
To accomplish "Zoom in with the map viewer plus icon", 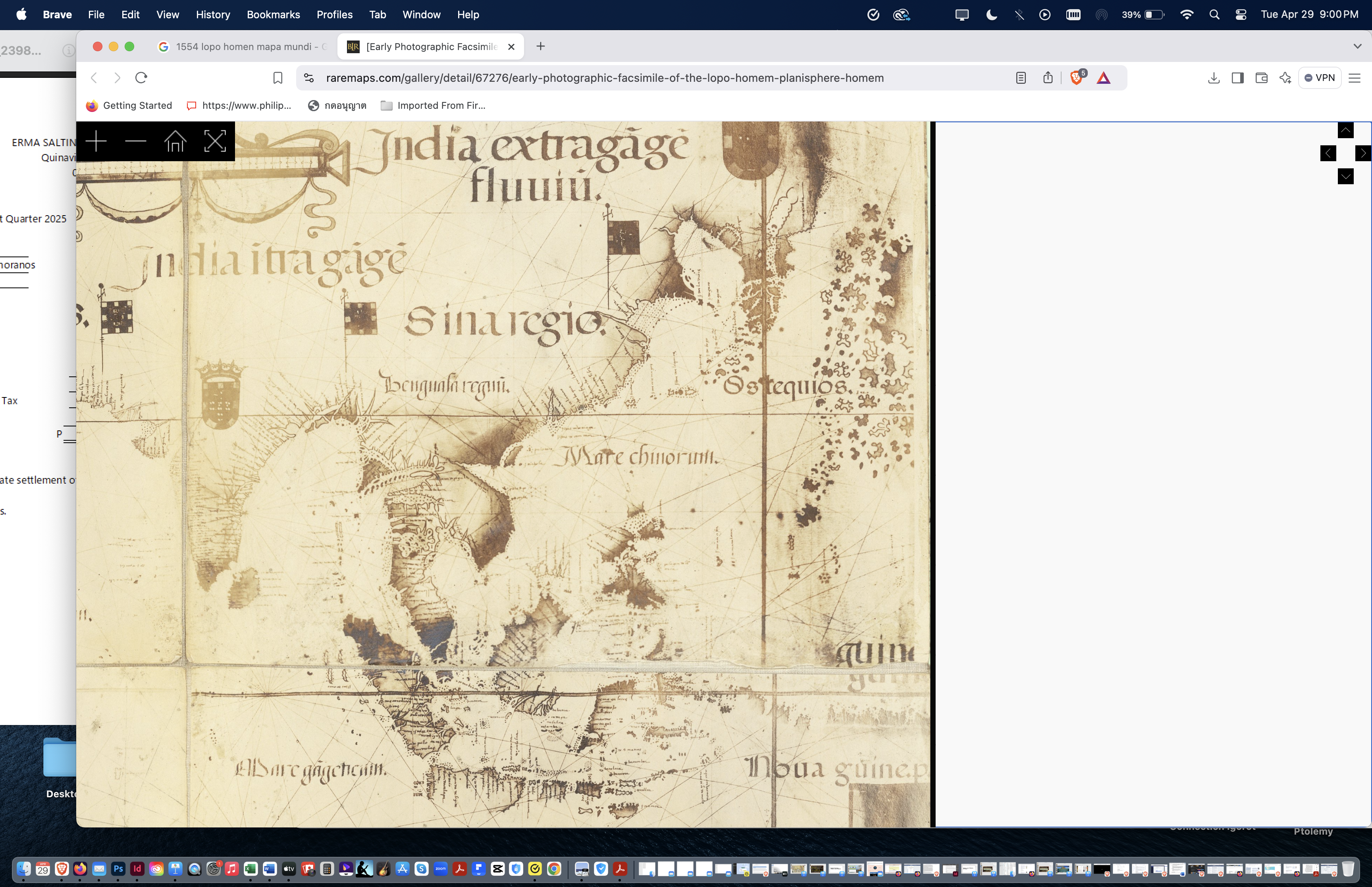I will pos(96,141).
